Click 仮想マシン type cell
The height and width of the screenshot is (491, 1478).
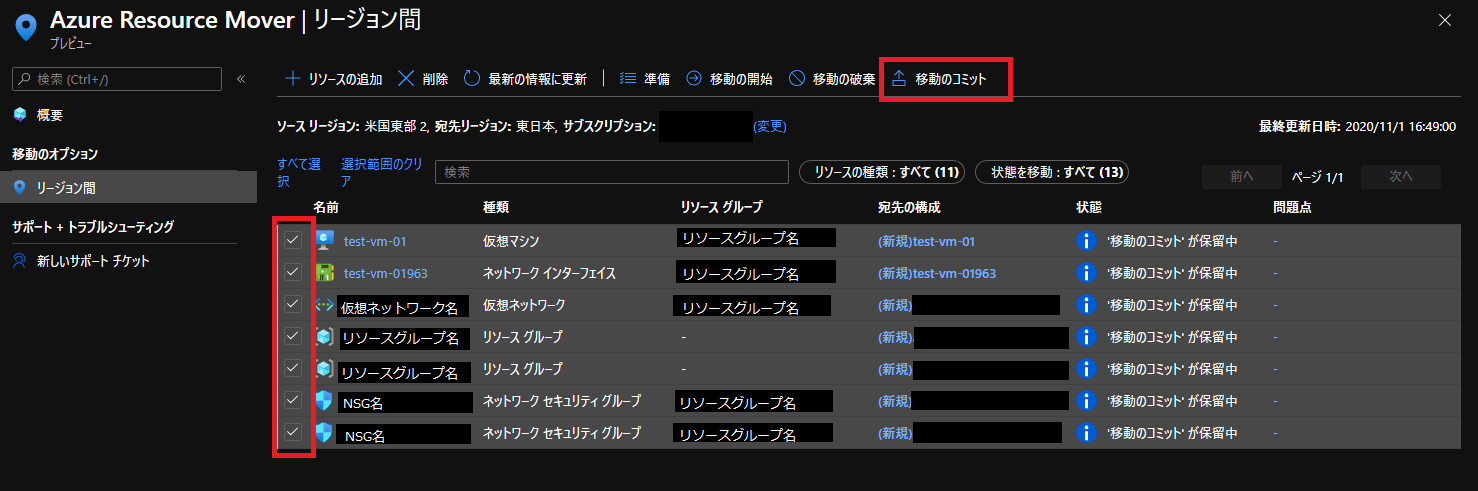tap(510, 241)
